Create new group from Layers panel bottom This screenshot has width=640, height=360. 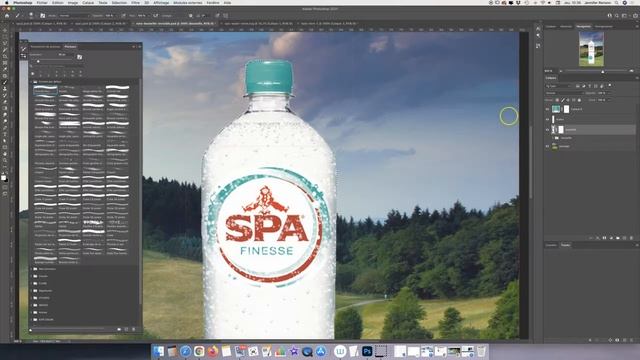click(618, 238)
